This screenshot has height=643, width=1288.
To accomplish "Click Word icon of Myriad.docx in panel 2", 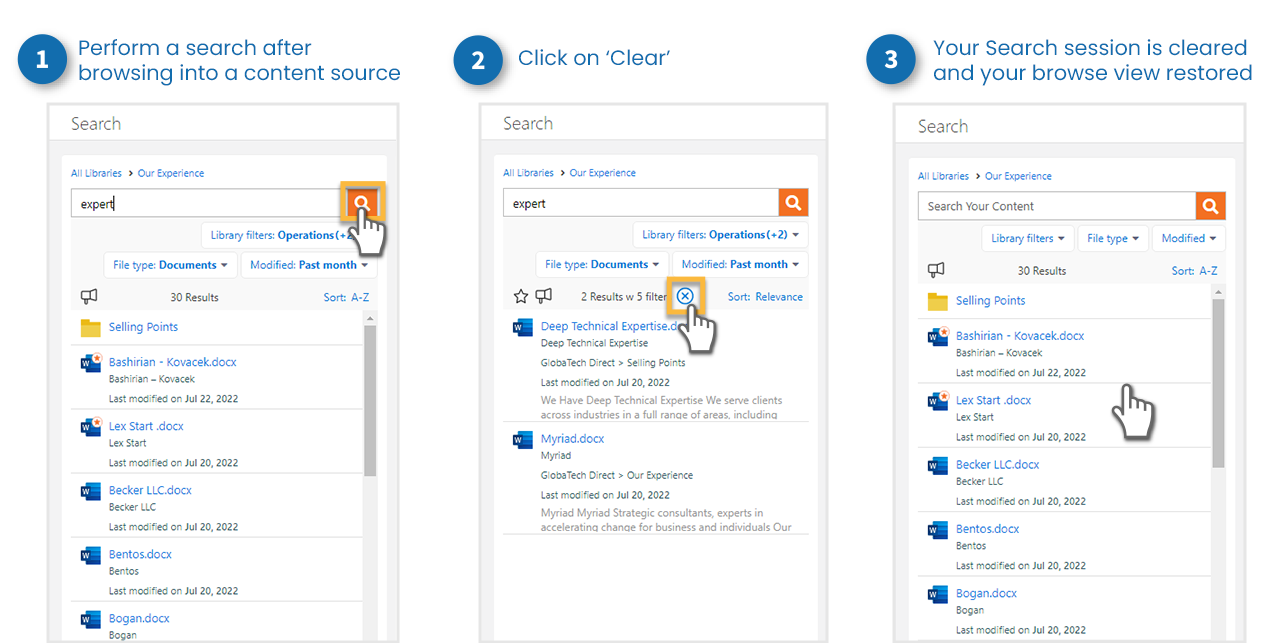I will (522, 439).
